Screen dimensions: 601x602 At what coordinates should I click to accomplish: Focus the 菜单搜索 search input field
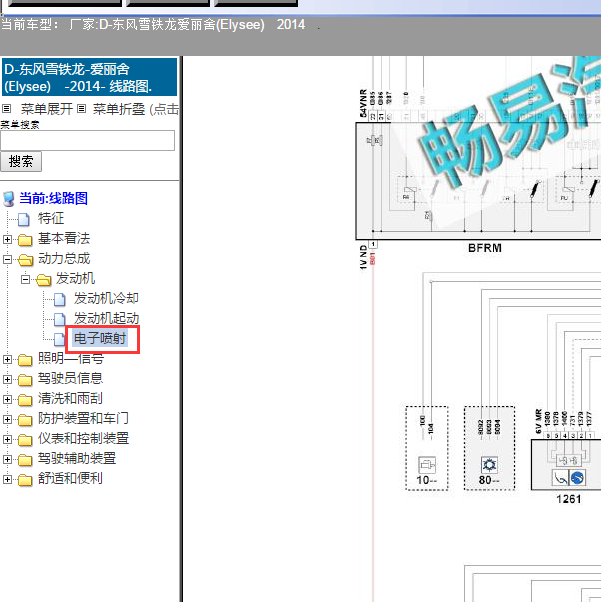(88, 141)
